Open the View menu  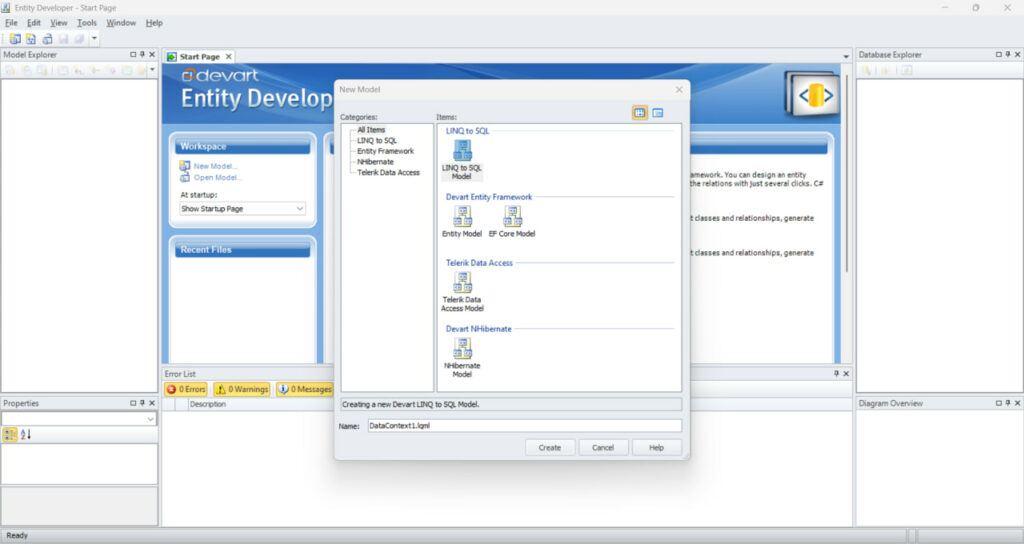[x=59, y=23]
